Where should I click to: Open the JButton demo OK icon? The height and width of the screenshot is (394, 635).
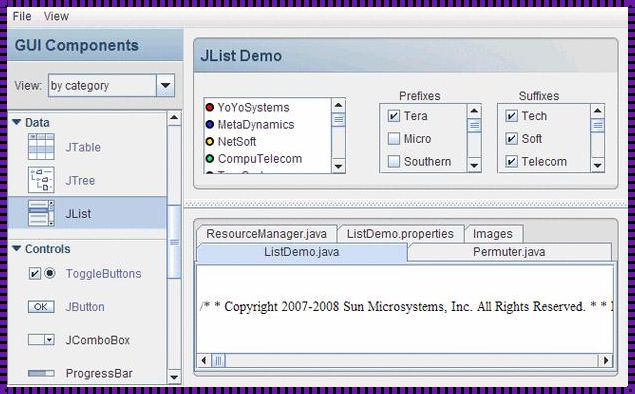tap(41, 307)
